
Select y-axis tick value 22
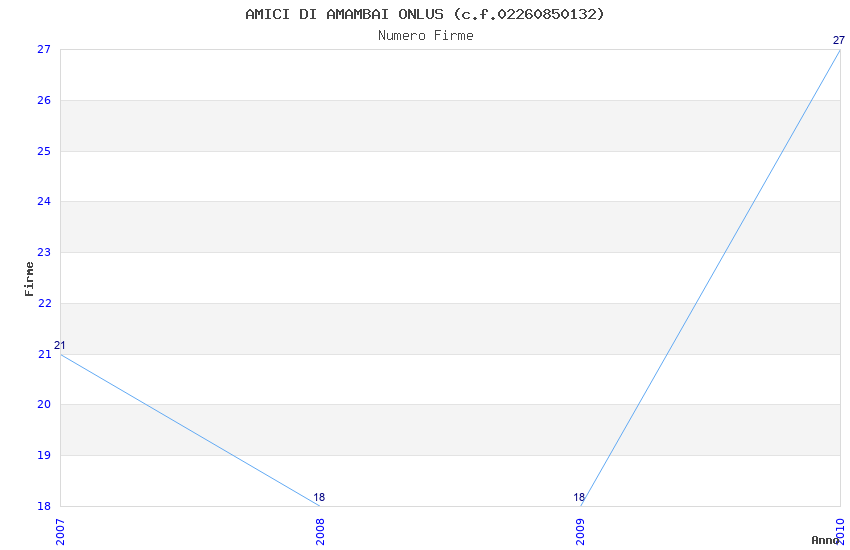44,303
